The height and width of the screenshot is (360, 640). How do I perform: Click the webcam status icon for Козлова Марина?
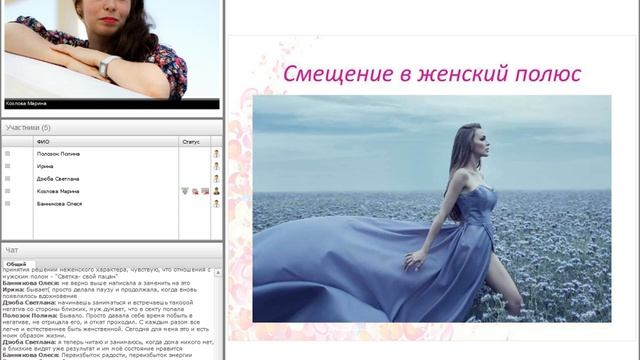tap(196, 191)
